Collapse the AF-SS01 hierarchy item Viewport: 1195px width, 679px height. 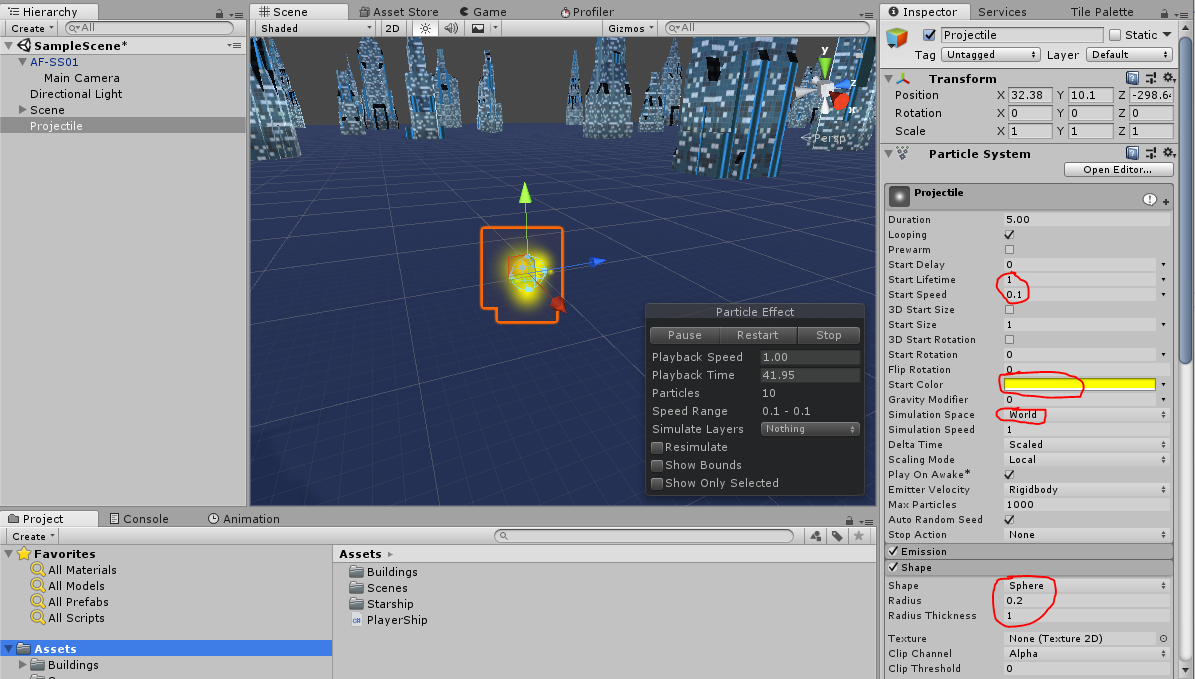[23, 62]
